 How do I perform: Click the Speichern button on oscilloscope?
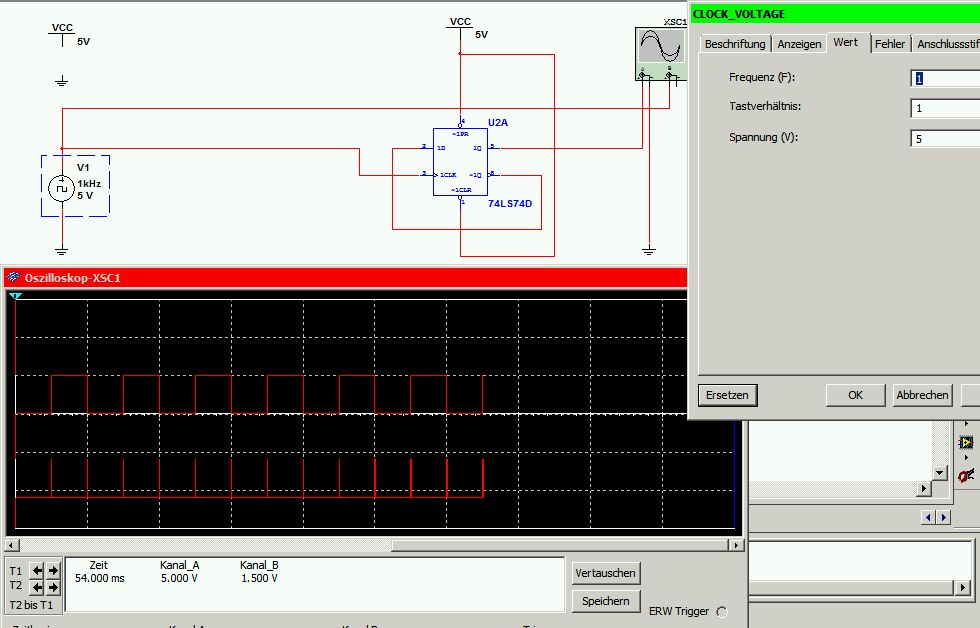point(606,601)
